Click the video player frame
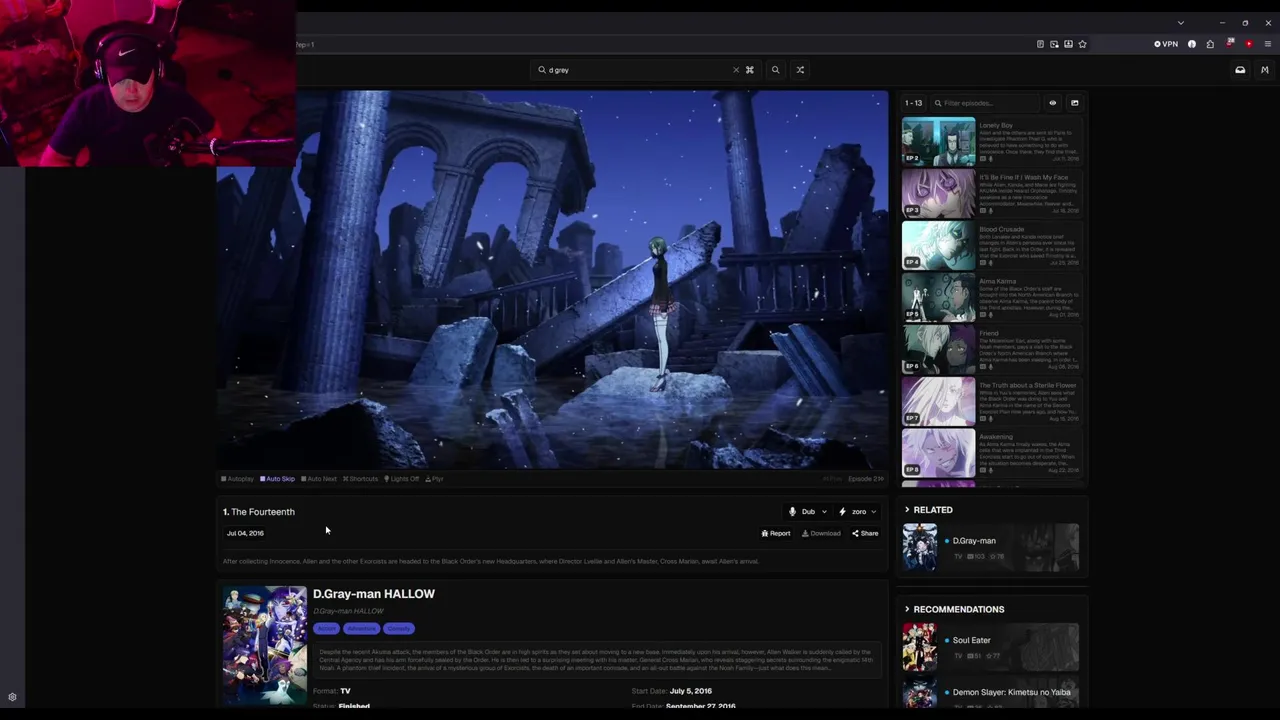Screen dimensions: 1280x720 [x=552, y=280]
